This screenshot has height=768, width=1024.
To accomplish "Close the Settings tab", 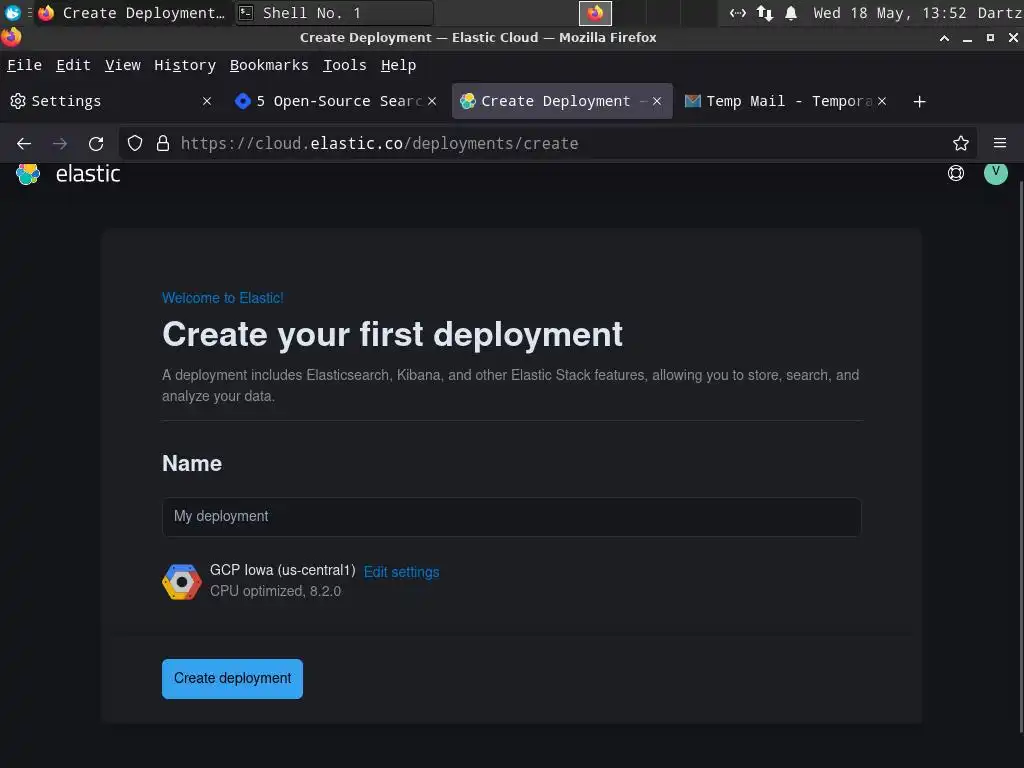I will coord(206,101).
